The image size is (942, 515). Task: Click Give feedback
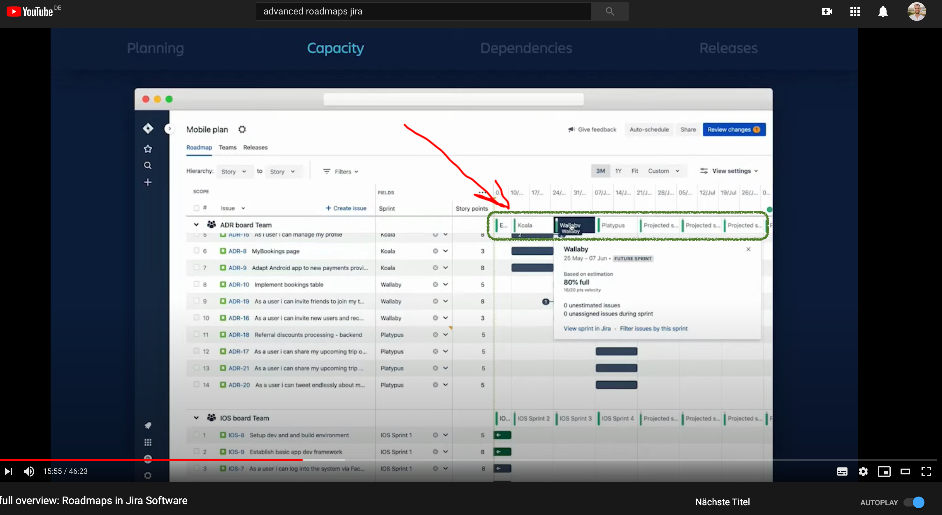592,130
